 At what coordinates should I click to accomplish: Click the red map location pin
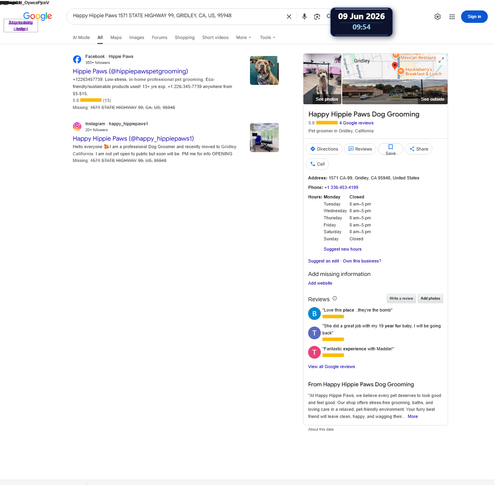tap(395, 65)
